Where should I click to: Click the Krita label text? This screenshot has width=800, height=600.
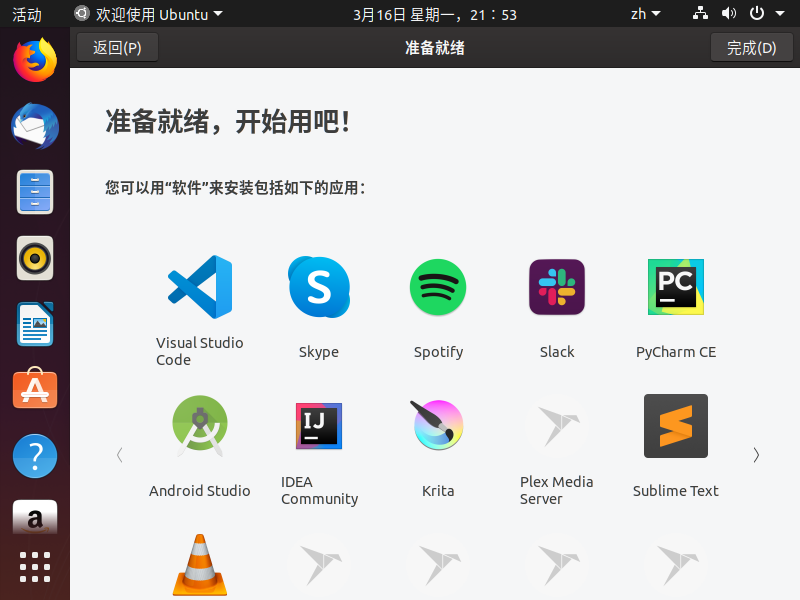click(438, 490)
